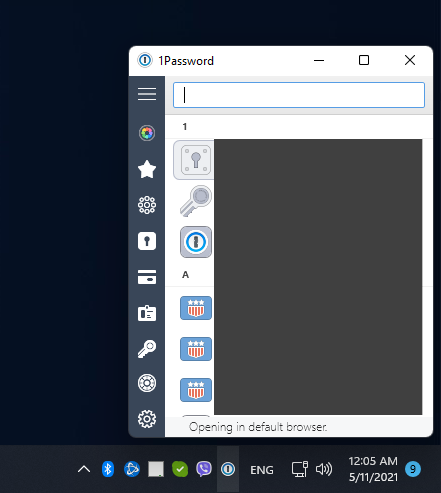Select the third shield item under section A
The image size is (441, 493).
click(196, 390)
